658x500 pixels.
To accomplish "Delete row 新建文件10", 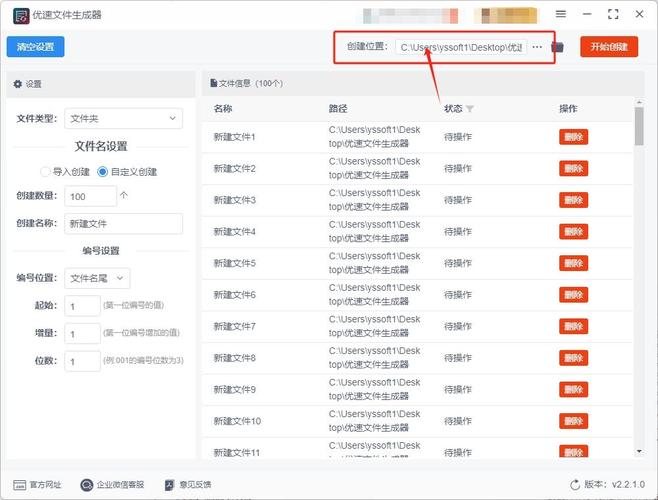I will pos(573,421).
